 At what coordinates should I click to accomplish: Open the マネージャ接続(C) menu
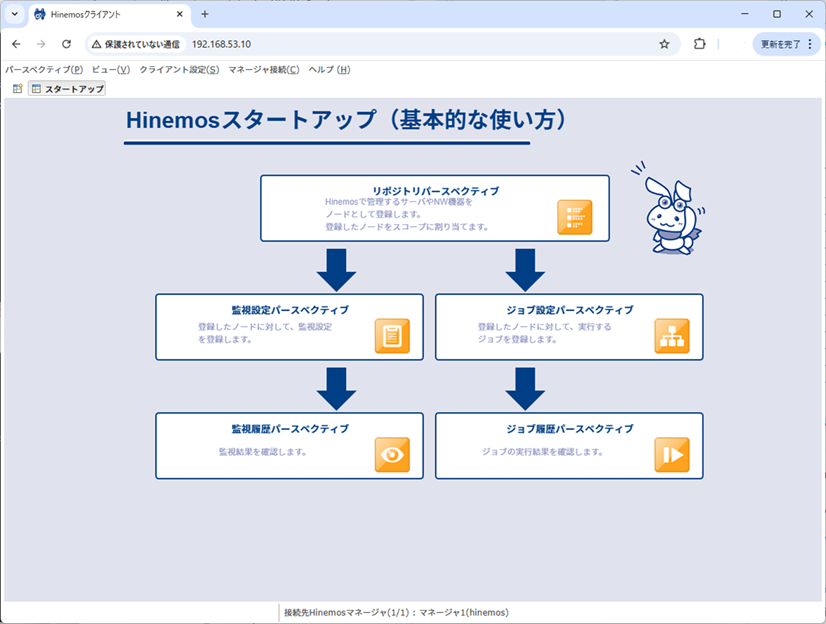(x=263, y=70)
